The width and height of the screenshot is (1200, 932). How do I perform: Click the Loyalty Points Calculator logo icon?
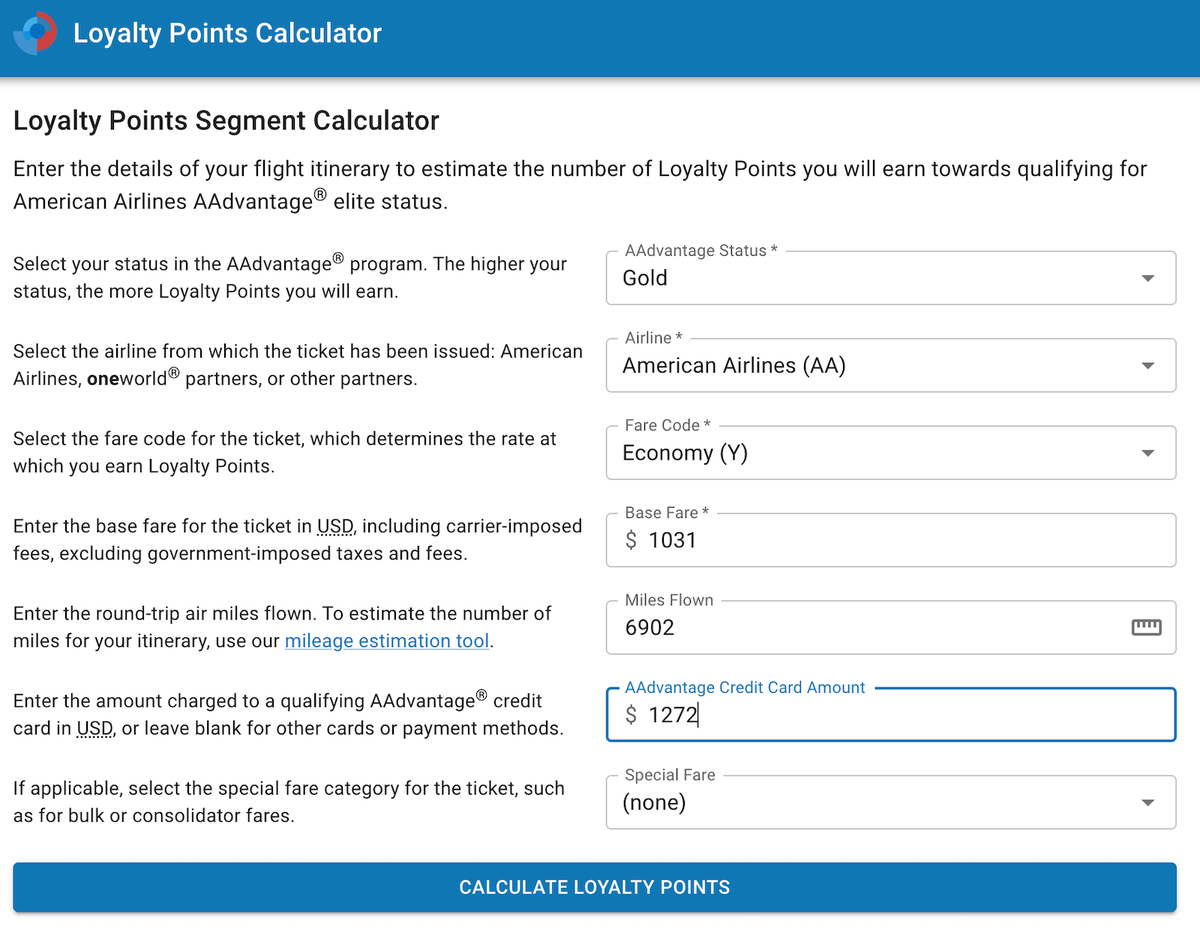35,33
